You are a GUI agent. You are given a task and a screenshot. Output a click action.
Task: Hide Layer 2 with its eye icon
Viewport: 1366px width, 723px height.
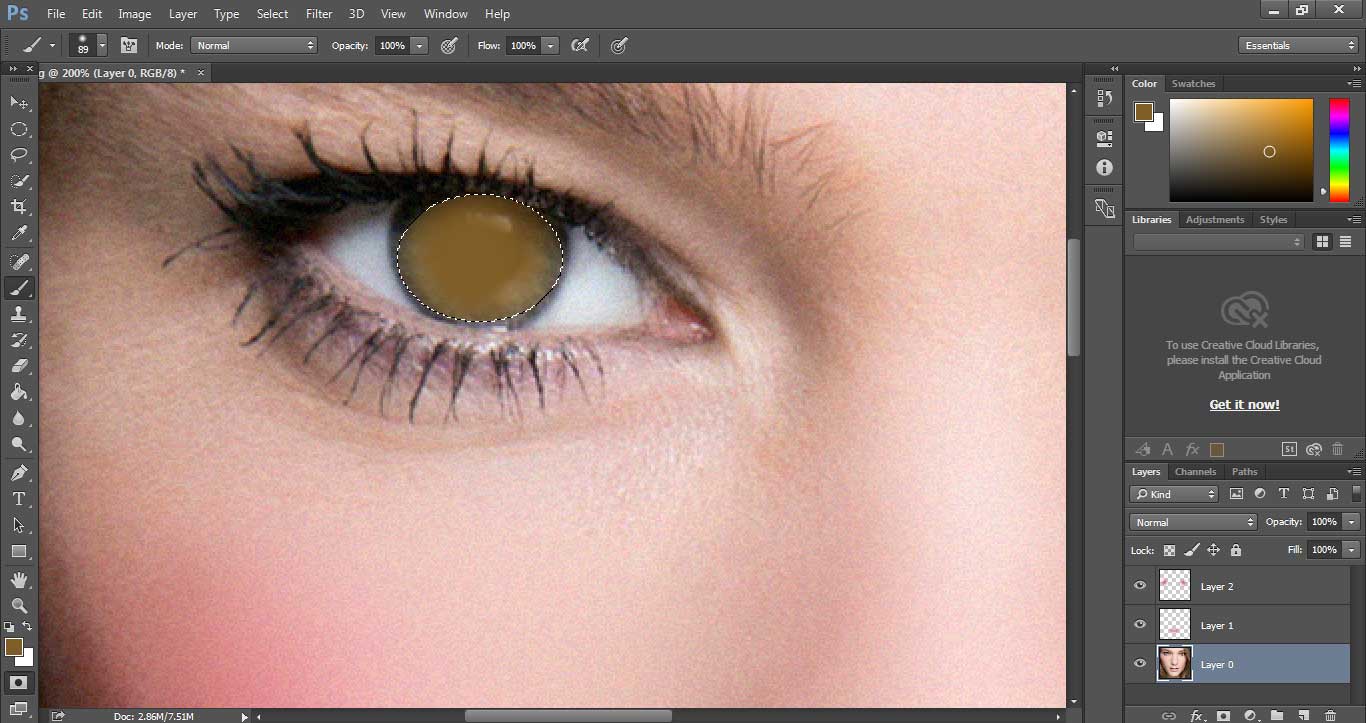[1140, 586]
